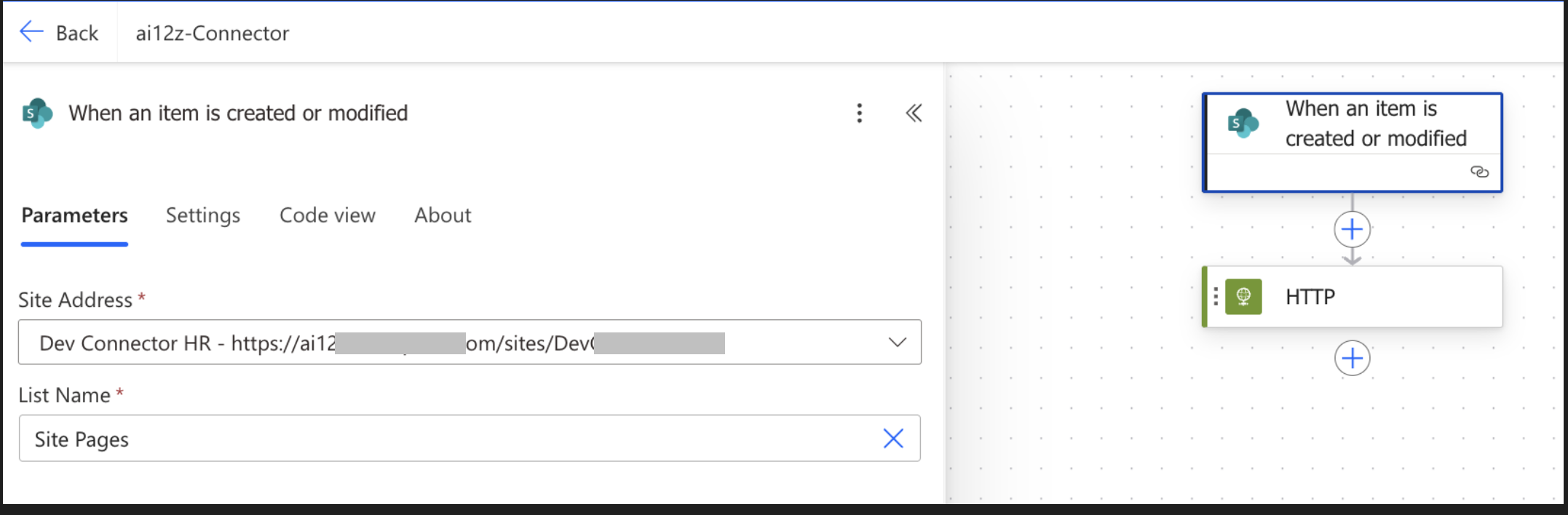Open the three-dot menu in the trigger panel header
Viewport: 1568px width, 515px height.
tap(859, 113)
